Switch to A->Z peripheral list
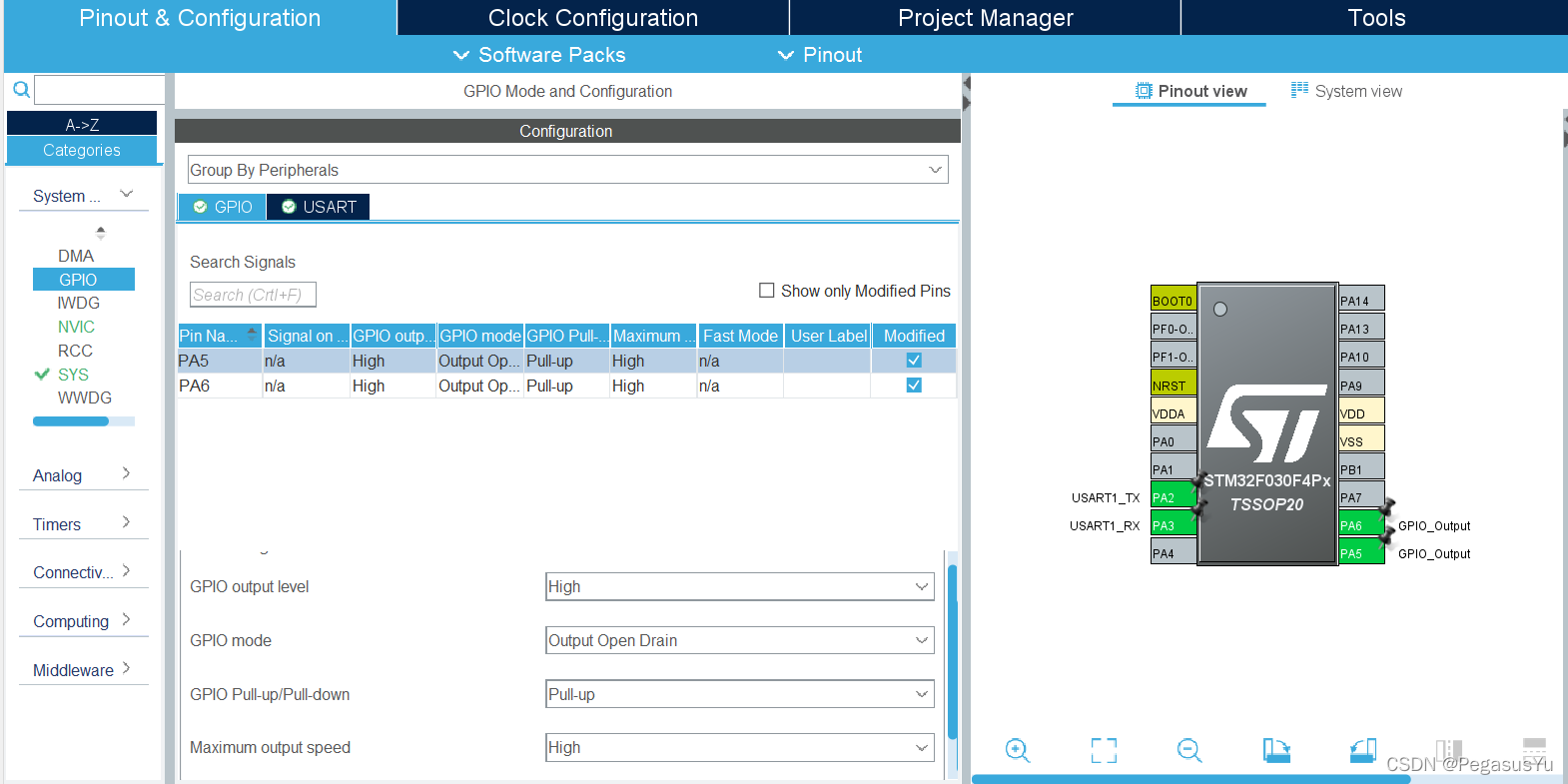 pyautogui.click(x=82, y=124)
